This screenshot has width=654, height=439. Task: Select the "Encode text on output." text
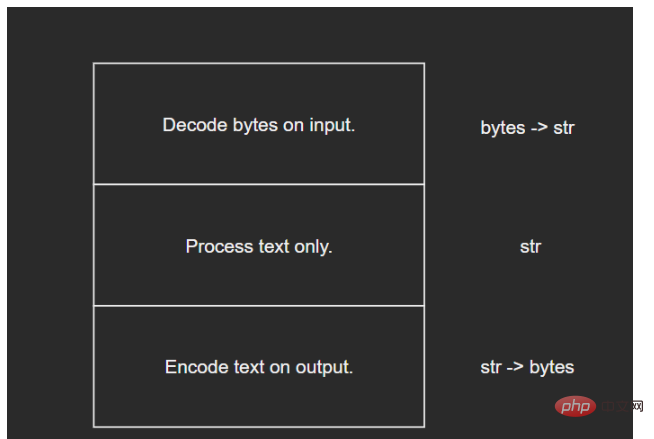click(x=259, y=367)
